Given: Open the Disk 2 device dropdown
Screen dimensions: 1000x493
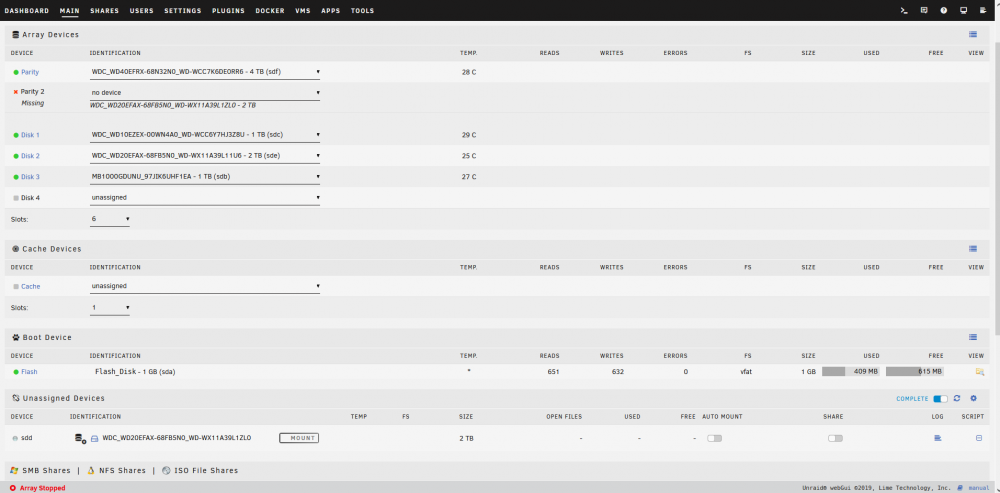Looking at the screenshot, I should (x=205, y=156).
